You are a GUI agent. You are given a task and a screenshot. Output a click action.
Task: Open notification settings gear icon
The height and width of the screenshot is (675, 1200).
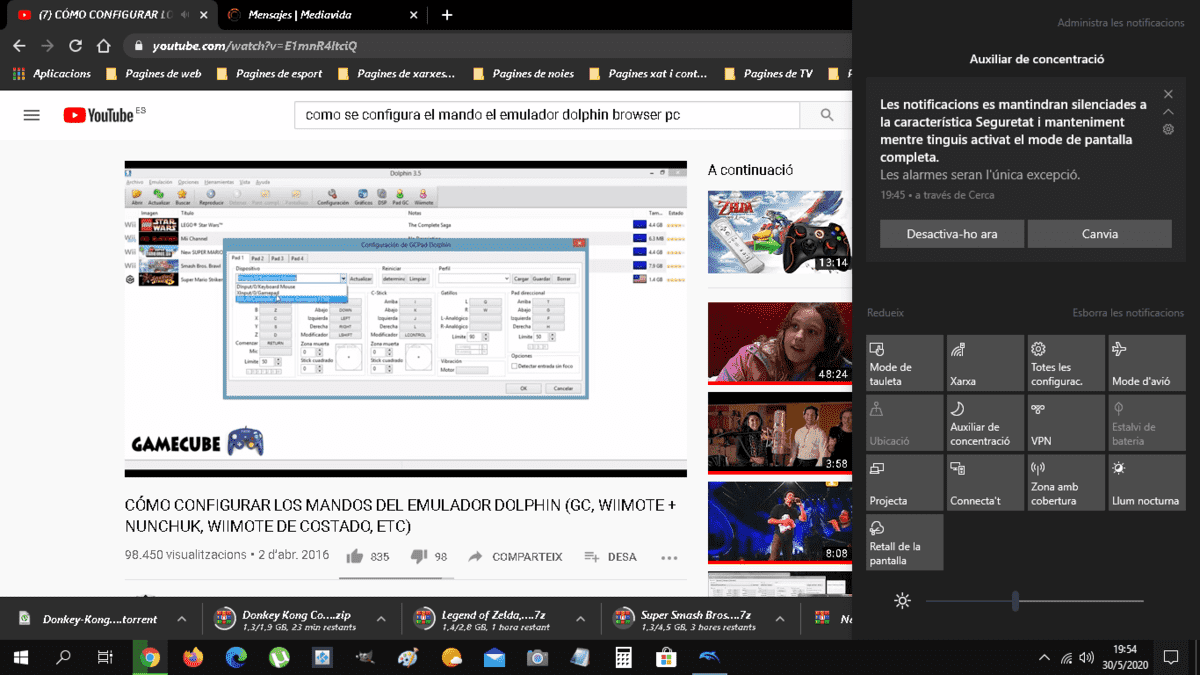[1168, 130]
